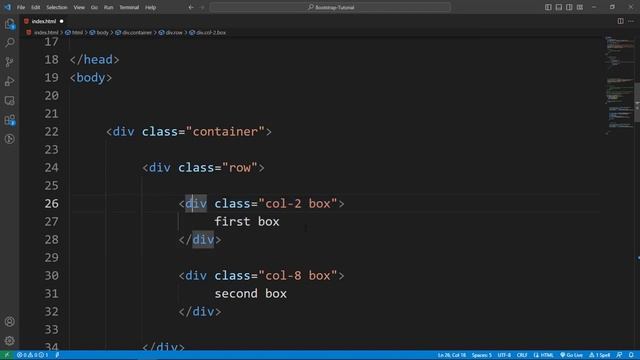640x360 pixels.
Task: Open the Selection menu
Action: [x=56, y=7]
